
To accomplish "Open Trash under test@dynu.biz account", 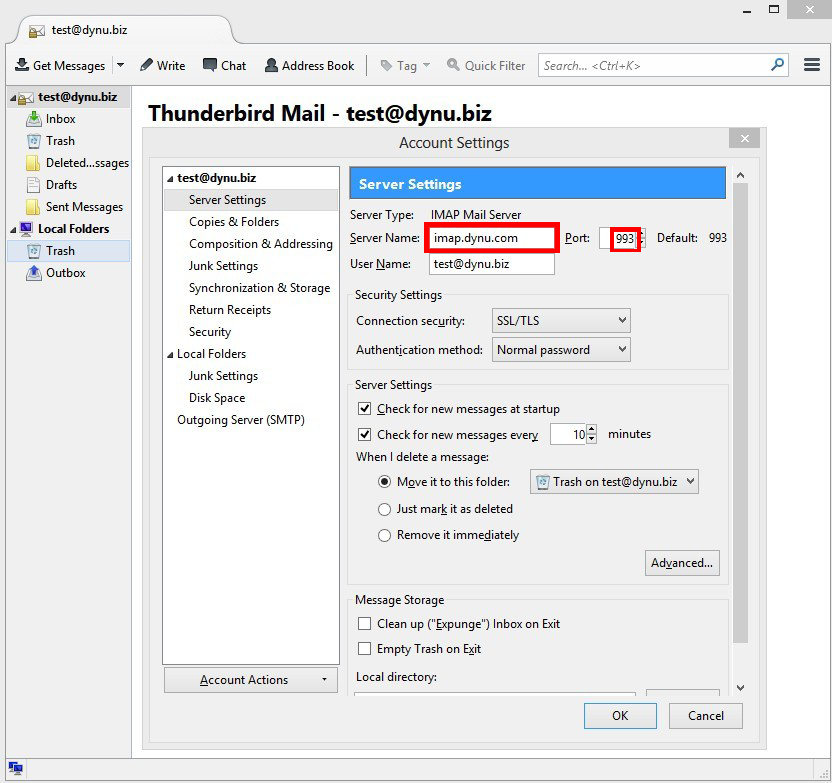I will point(60,141).
